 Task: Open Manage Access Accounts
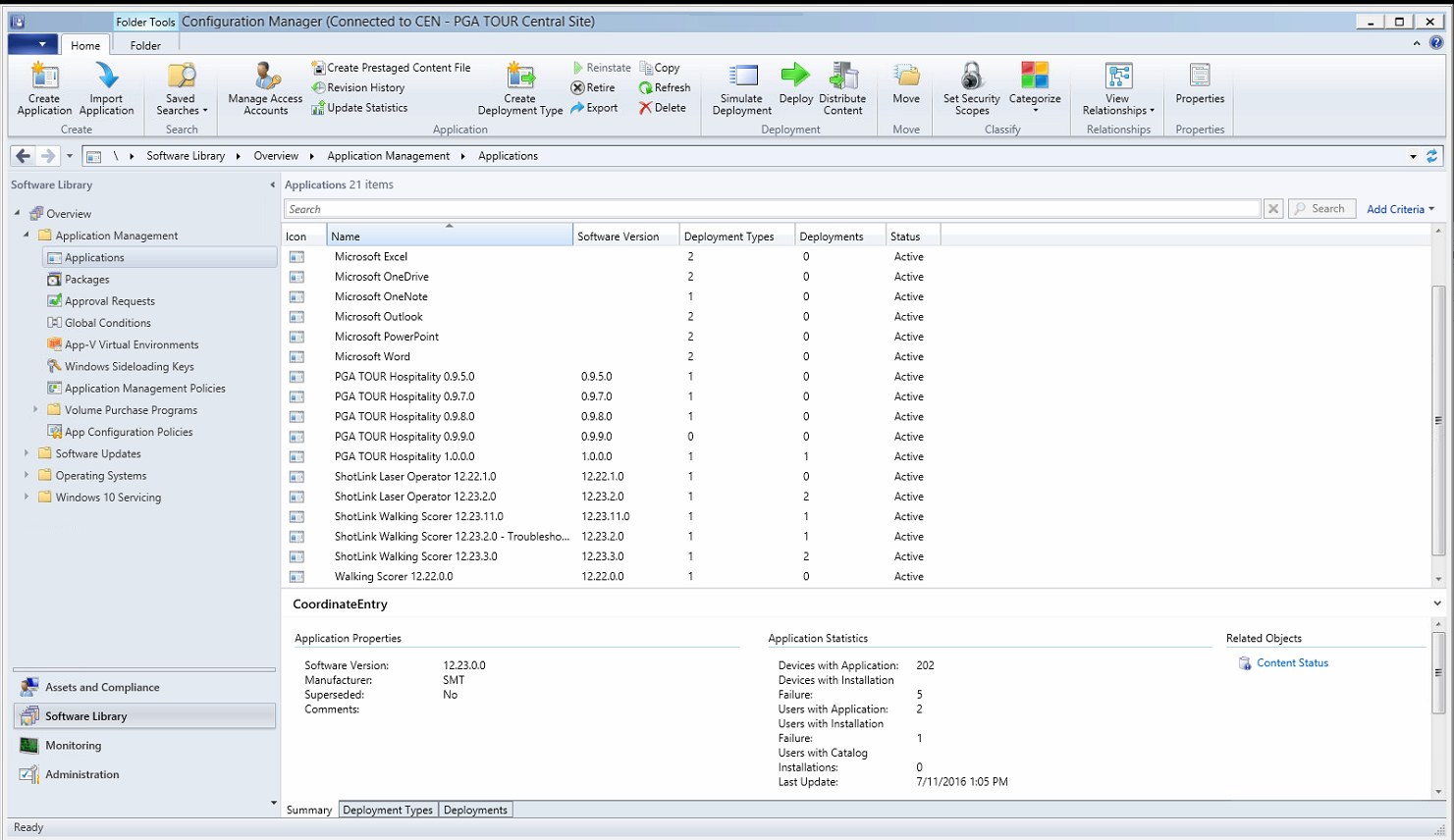[265, 77]
